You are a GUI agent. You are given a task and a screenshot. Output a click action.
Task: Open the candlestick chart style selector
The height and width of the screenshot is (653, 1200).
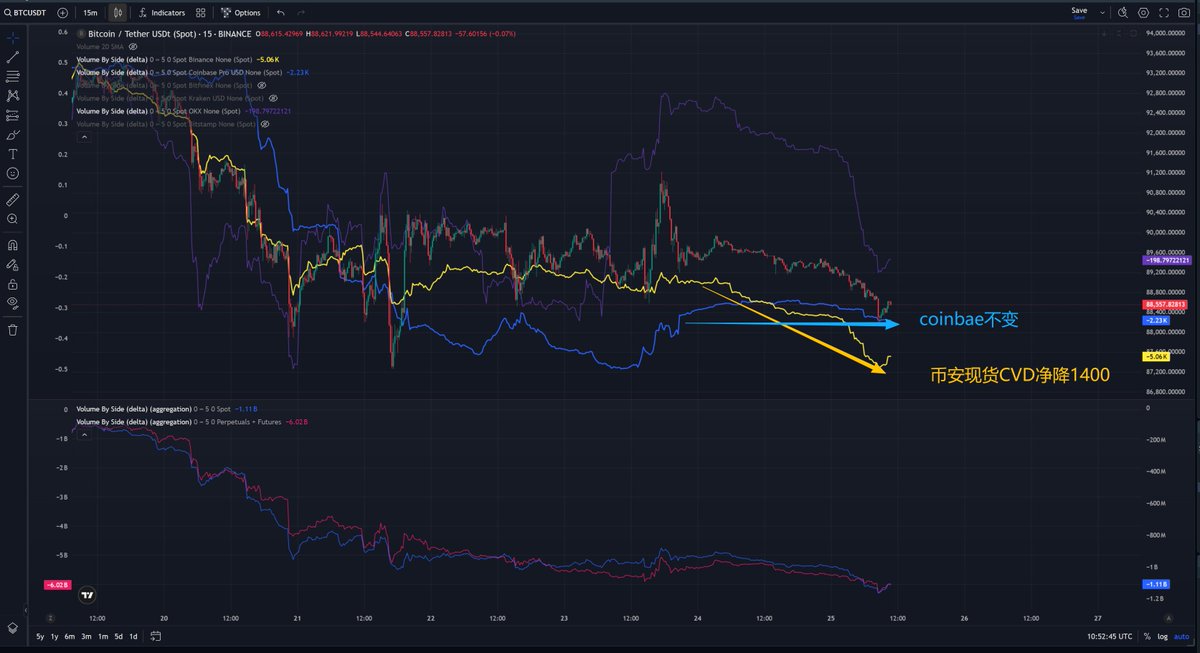pos(119,13)
